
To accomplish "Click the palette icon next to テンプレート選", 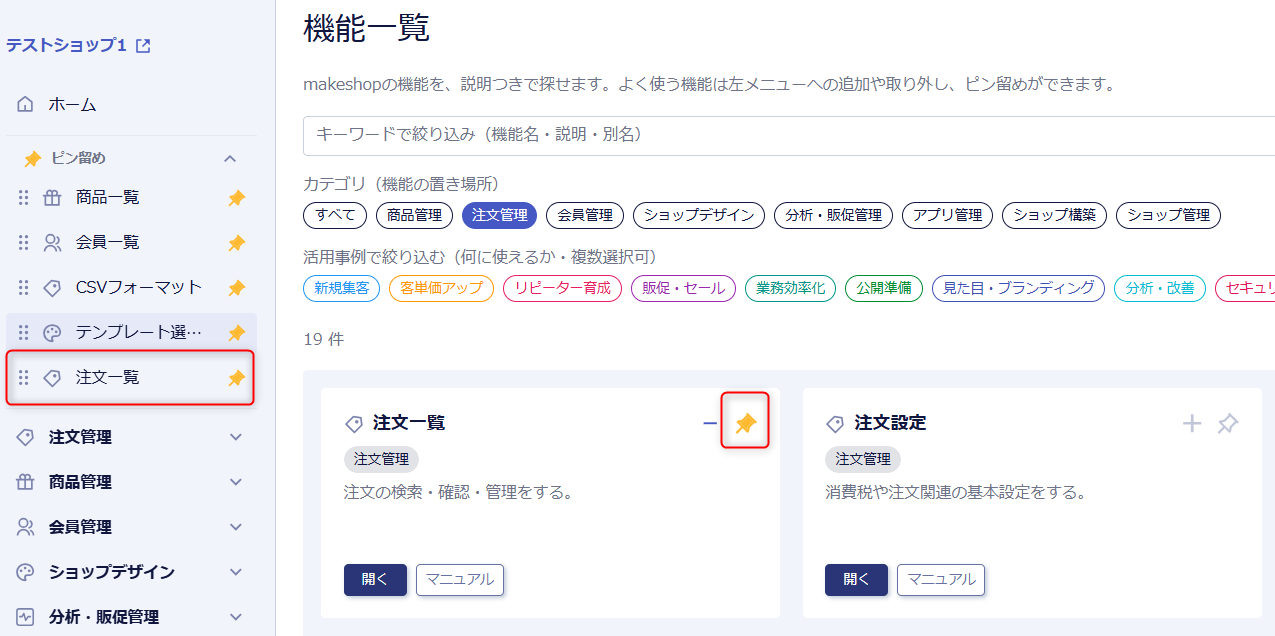I will 52,333.
